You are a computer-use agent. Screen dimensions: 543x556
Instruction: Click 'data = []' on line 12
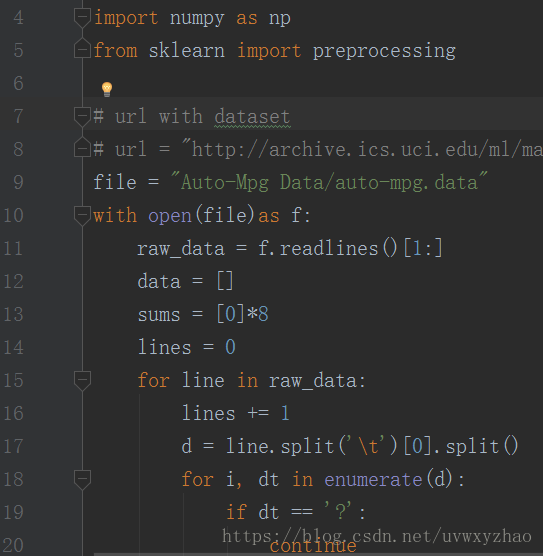pos(185,281)
